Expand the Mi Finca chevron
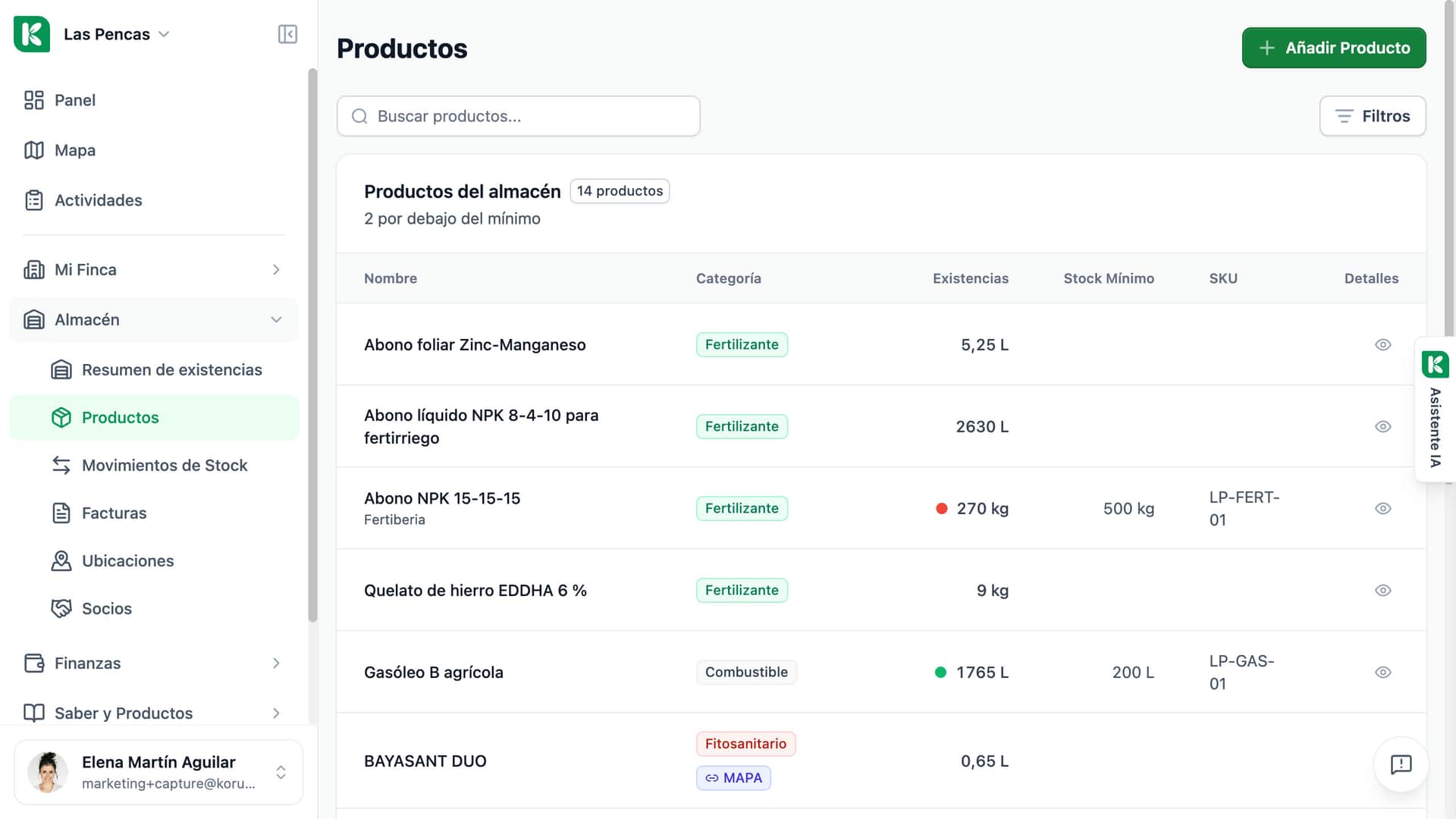 276,270
